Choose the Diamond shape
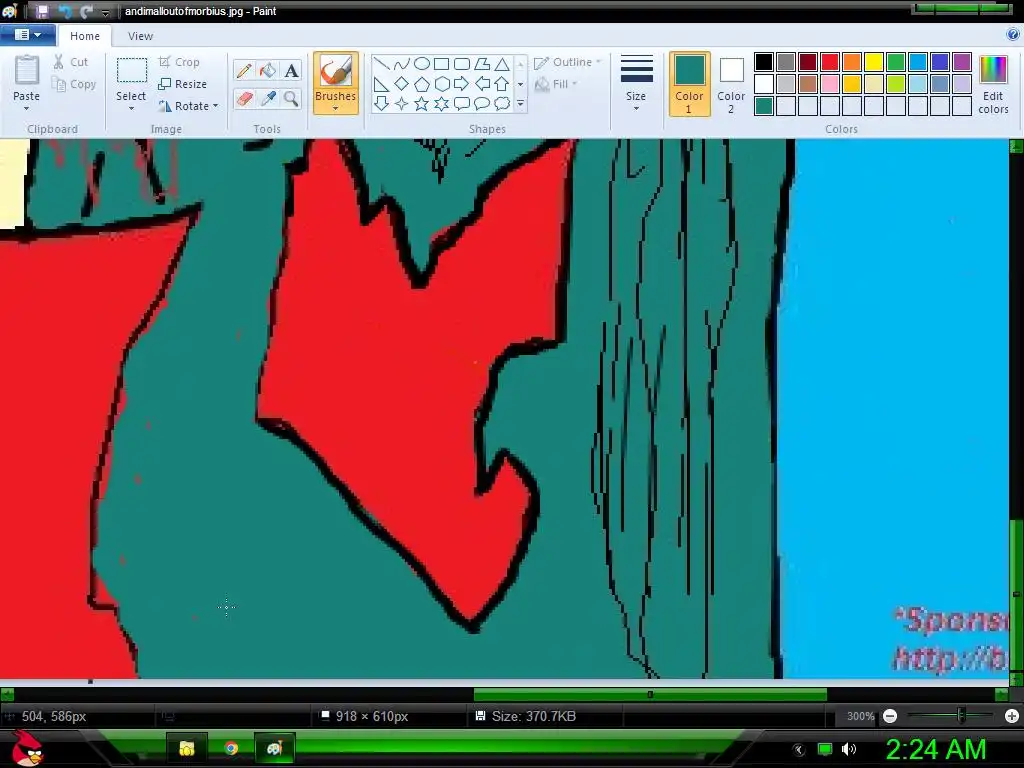 pyautogui.click(x=402, y=84)
